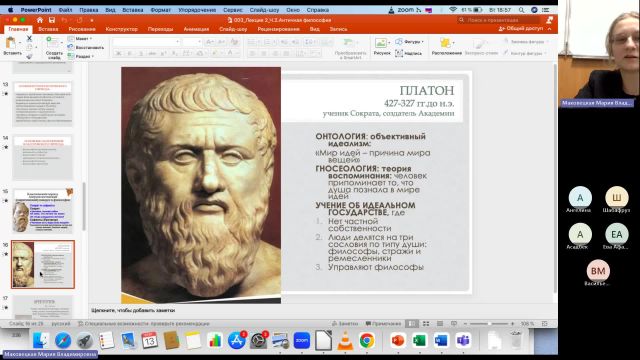640x360 pixels.
Task: Click Accessibility recommendations in status bar
Action: pyautogui.click(x=144, y=324)
